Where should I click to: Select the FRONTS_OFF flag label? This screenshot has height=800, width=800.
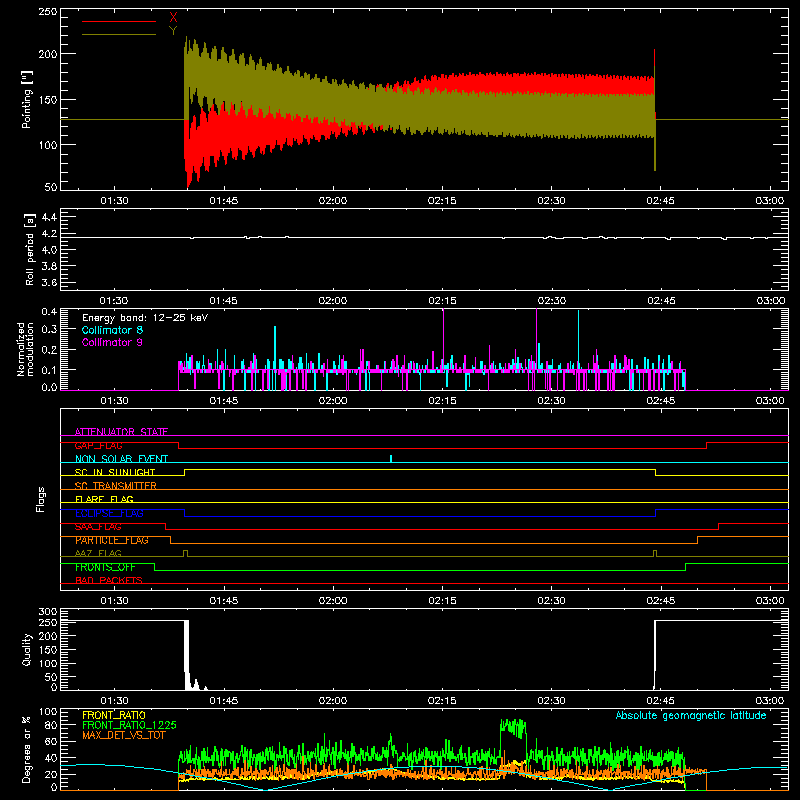coord(105,567)
